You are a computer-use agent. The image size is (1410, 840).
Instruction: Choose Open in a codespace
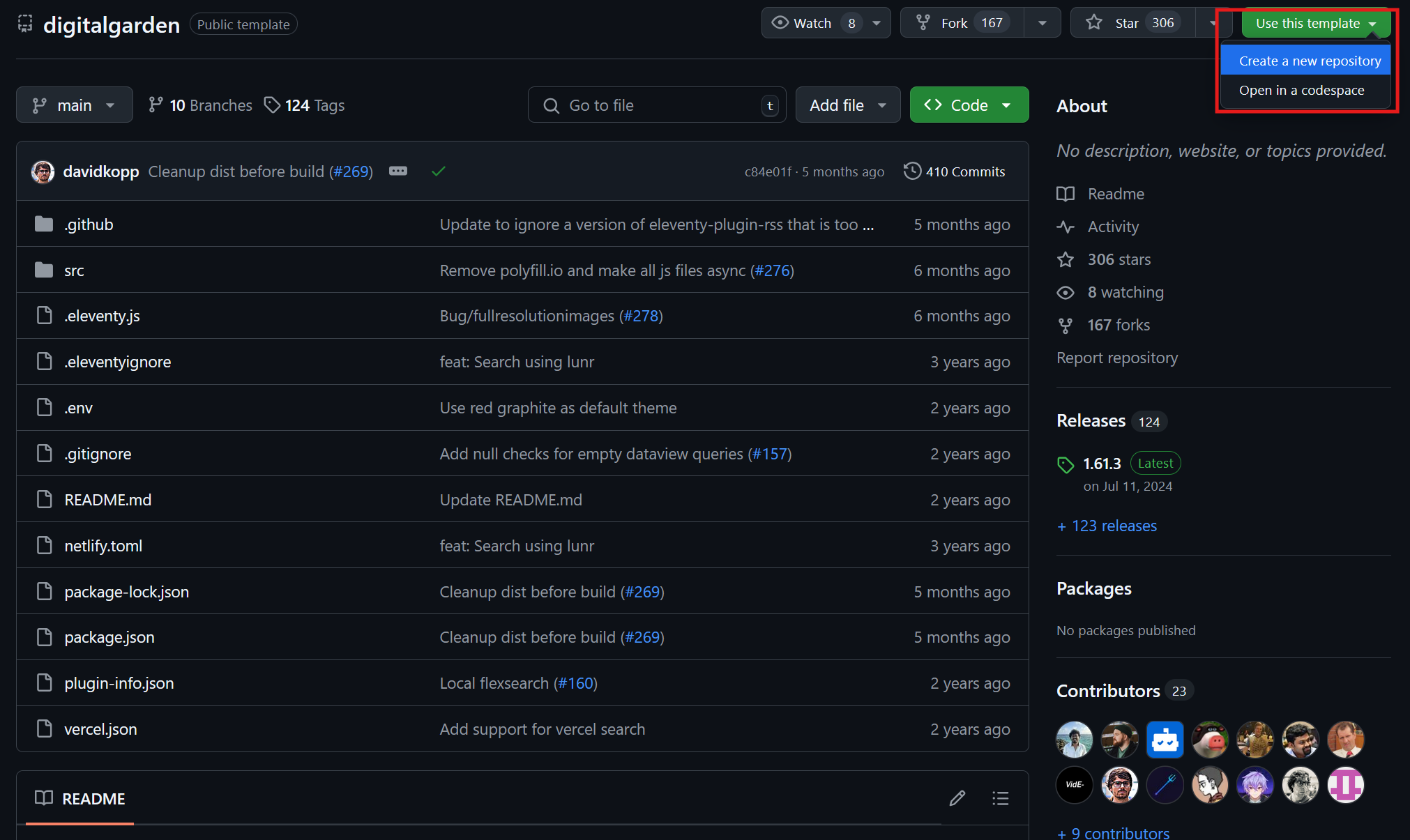(1301, 90)
